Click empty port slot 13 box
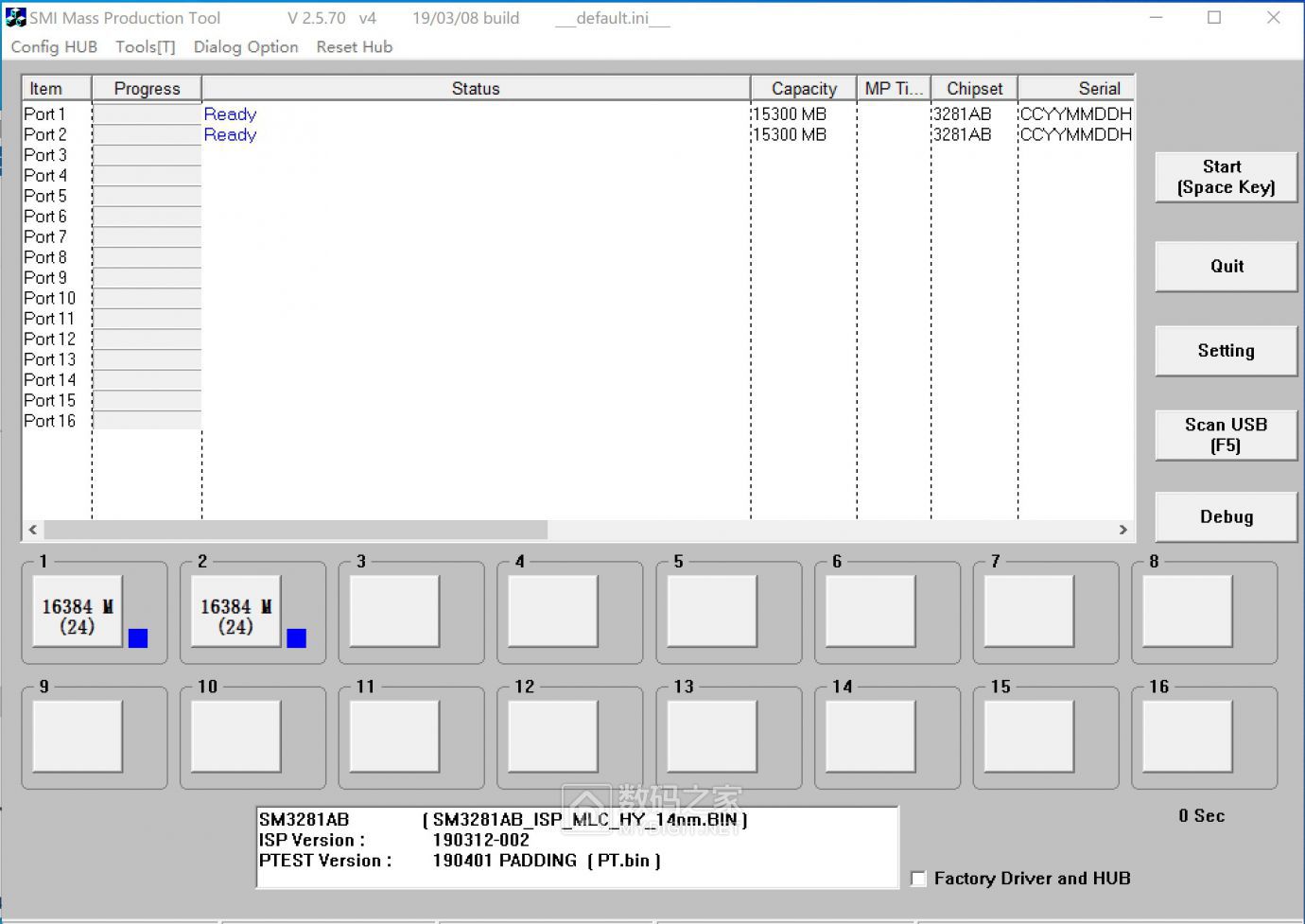 (712, 736)
